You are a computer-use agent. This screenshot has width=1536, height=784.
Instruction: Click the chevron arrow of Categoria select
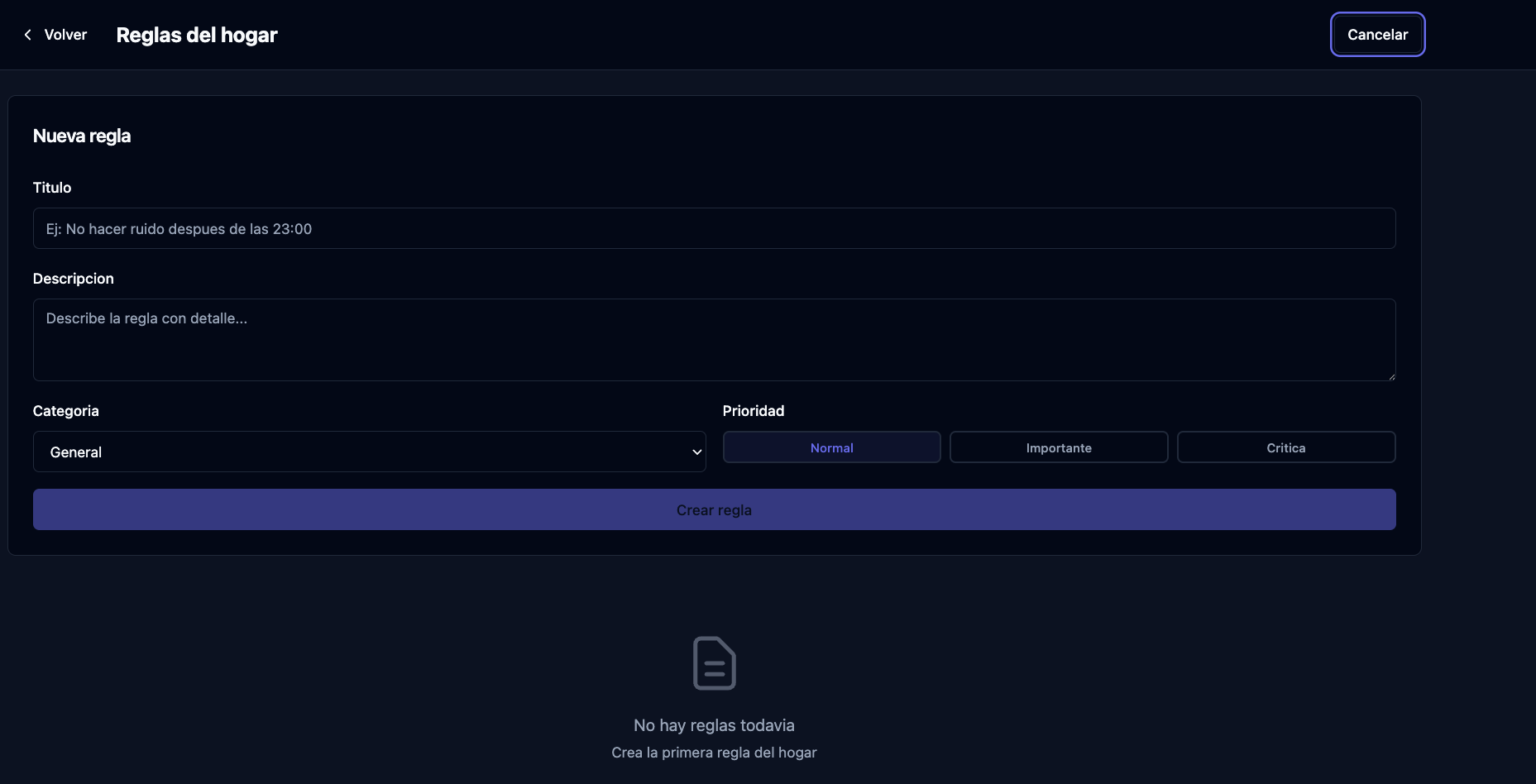(x=696, y=452)
